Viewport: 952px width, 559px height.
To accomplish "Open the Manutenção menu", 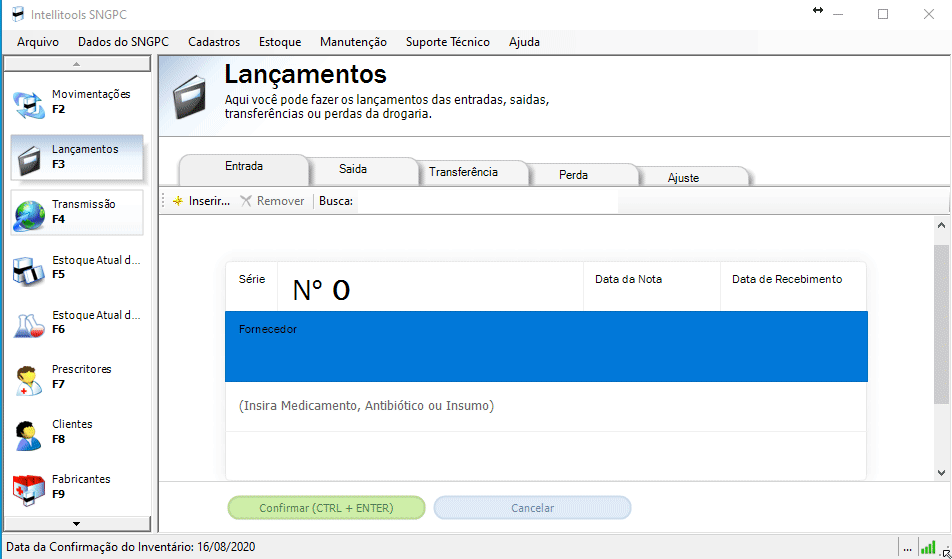I will point(353,42).
